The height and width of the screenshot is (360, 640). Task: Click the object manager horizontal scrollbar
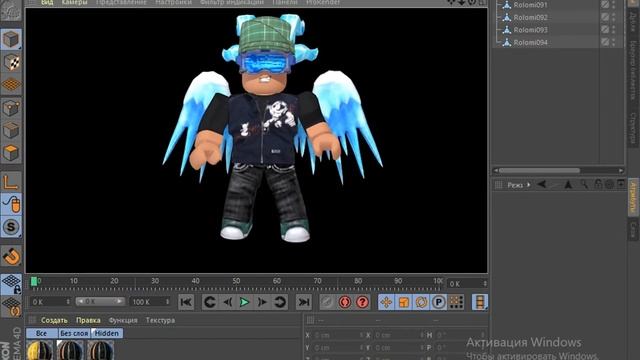[539, 171]
